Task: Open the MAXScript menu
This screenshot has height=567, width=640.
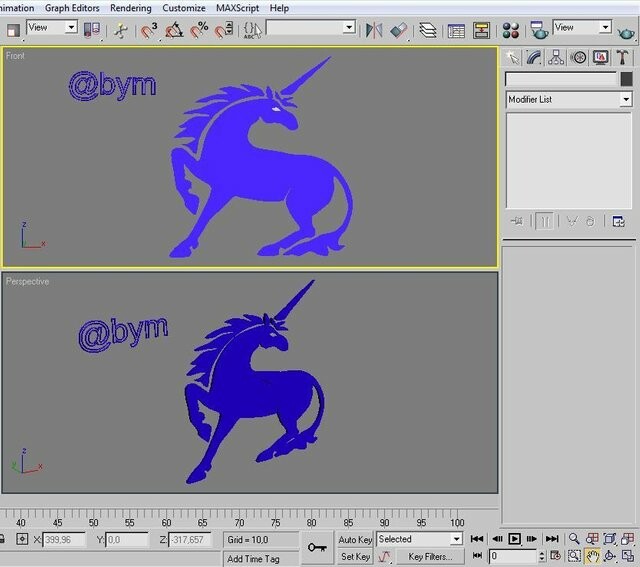Action: tap(238, 8)
